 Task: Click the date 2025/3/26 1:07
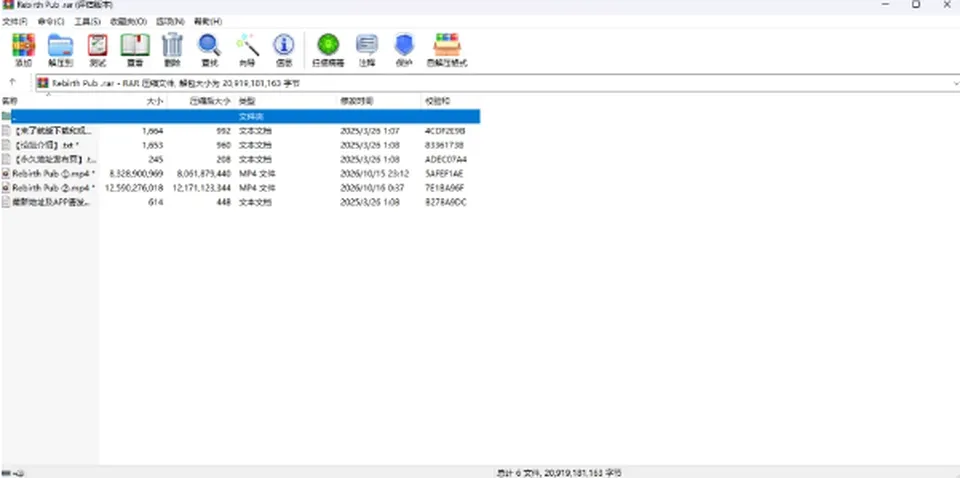click(370, 131)
